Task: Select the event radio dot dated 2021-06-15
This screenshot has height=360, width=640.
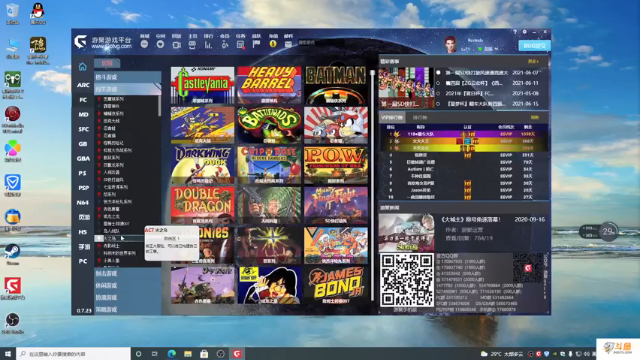Action: click(438, 104)
